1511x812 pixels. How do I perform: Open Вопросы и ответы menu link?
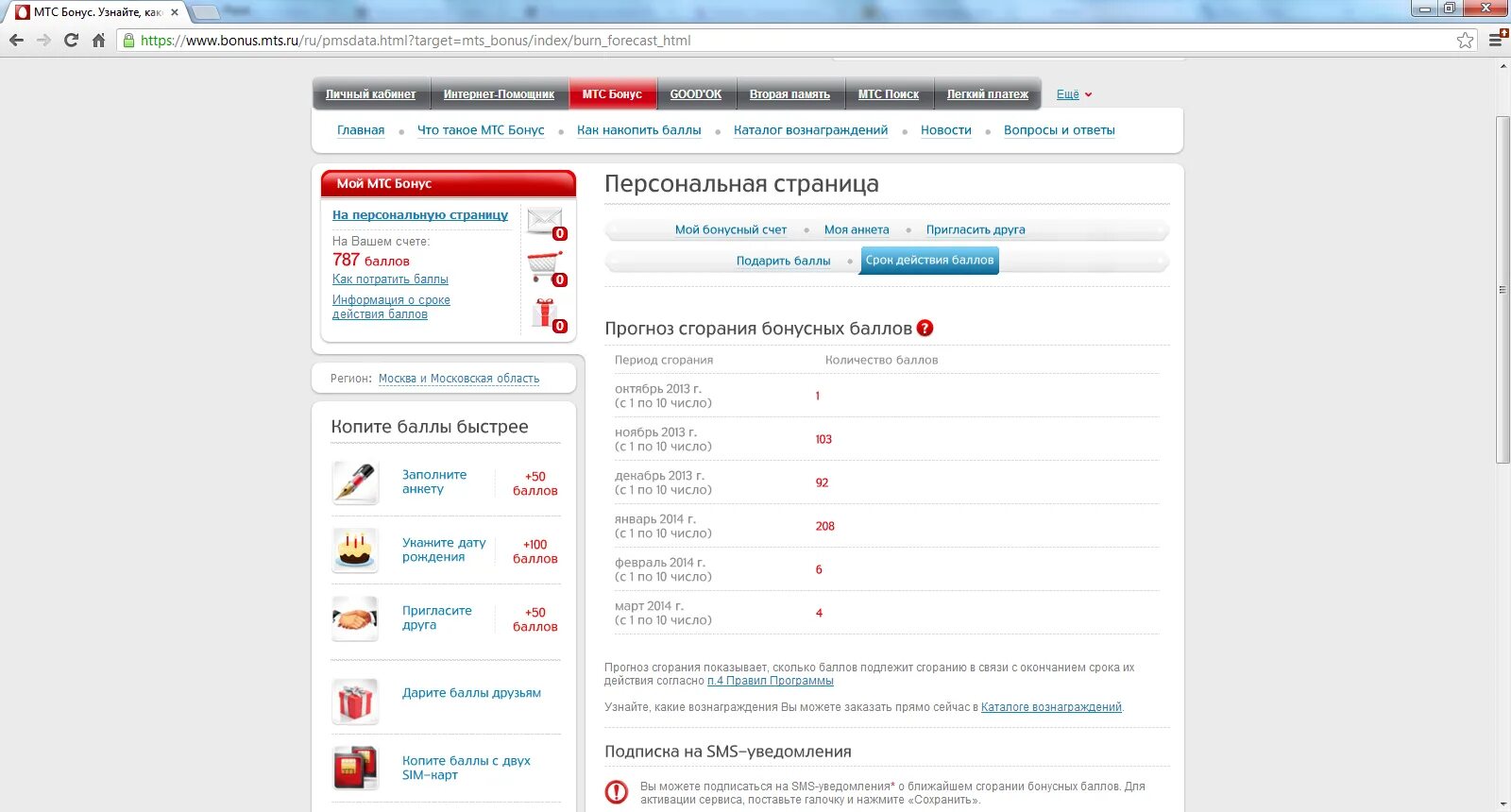1059,130
